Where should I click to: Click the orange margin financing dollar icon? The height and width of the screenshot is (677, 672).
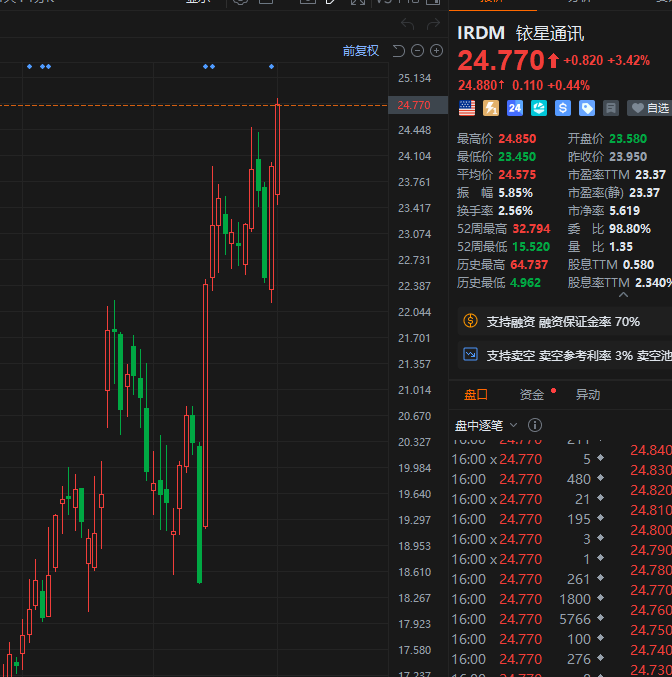tap(470, 321)
